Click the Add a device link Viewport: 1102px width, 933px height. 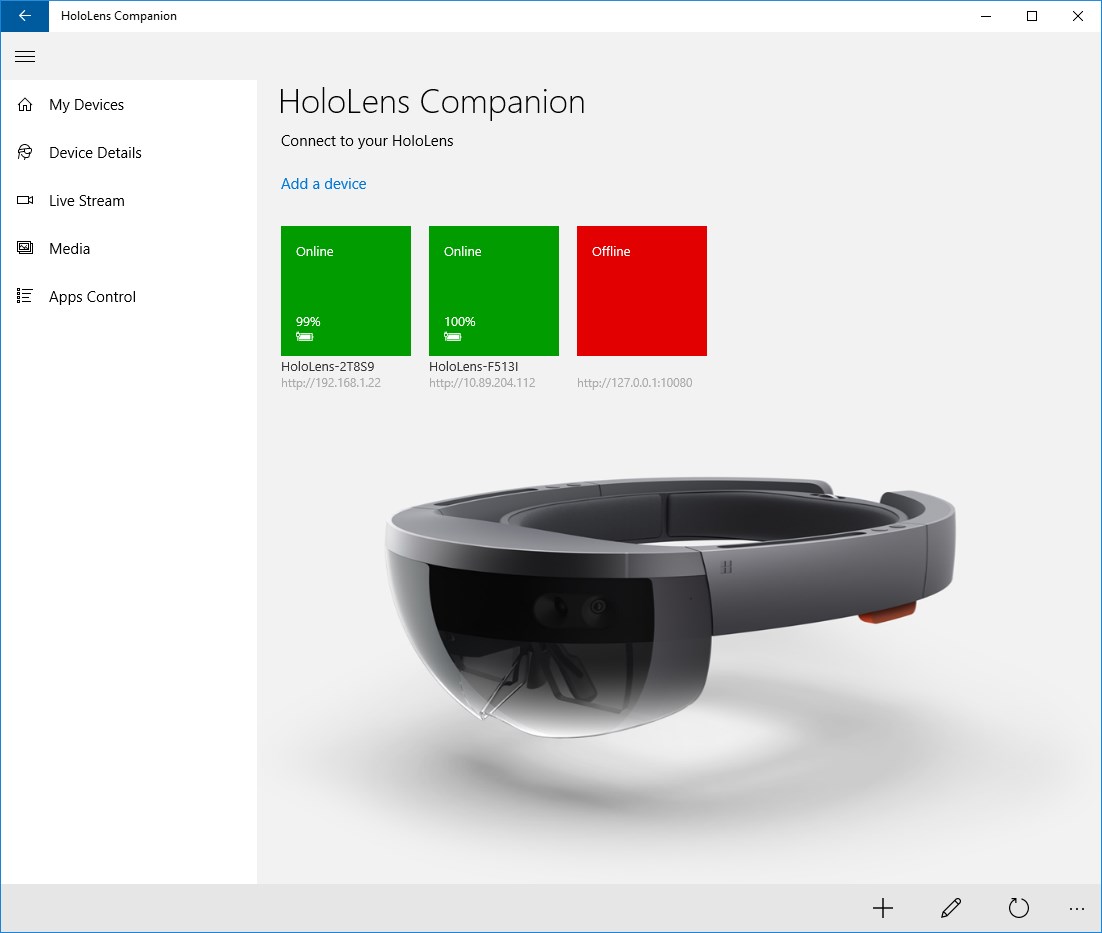(323, 184)
